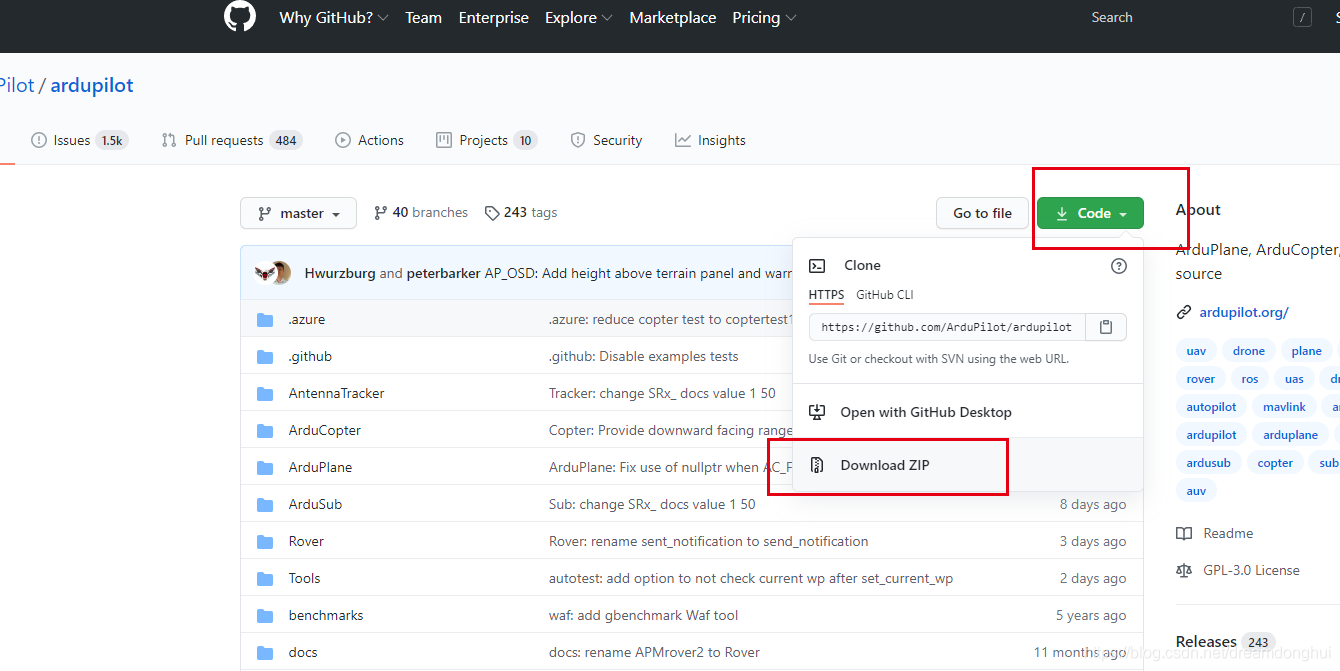Viewport: 1340px width, 671px height.
Task: Click the branch icon beside 40 branches
Action: [380, 213]
